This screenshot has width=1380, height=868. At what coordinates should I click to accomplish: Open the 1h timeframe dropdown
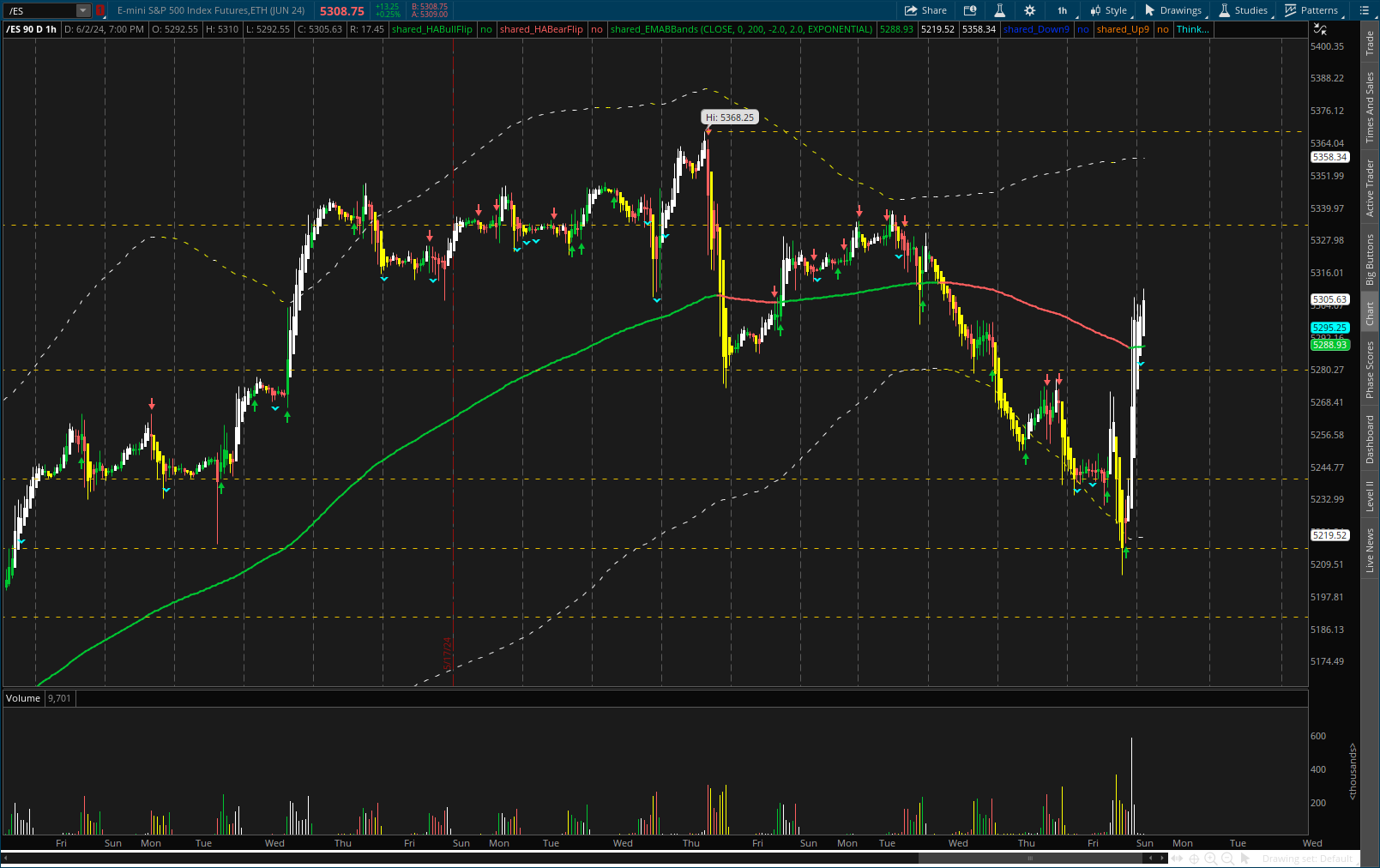[1063, 10]
